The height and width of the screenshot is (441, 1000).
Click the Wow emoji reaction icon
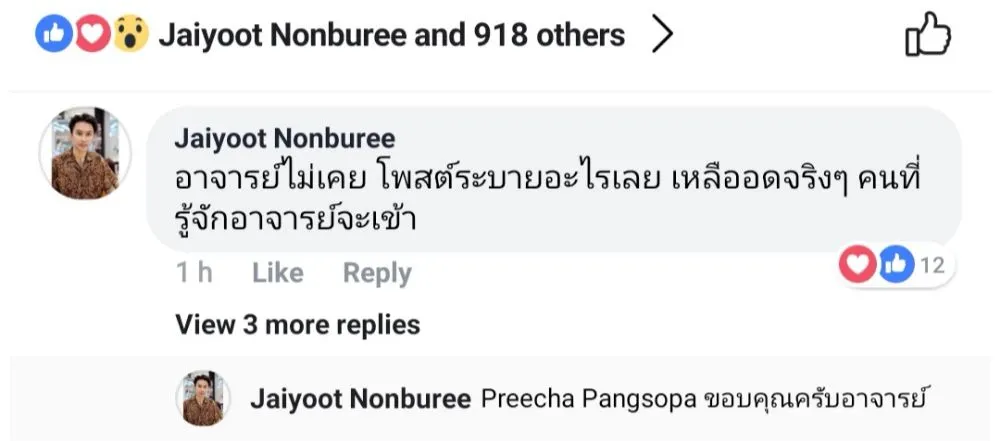tap(130, 36)
